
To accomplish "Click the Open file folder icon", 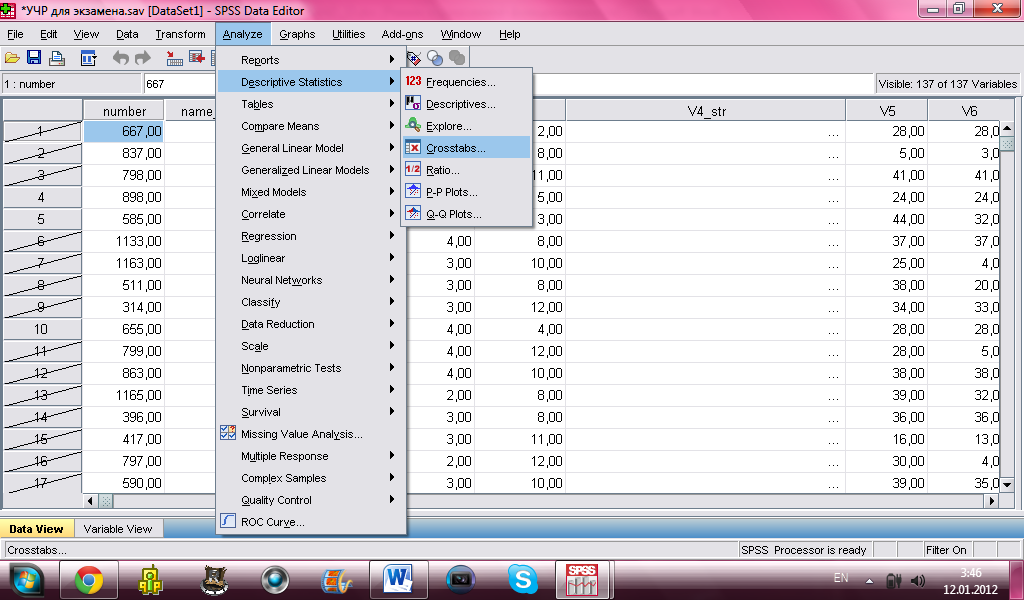I will pos(12,58).
